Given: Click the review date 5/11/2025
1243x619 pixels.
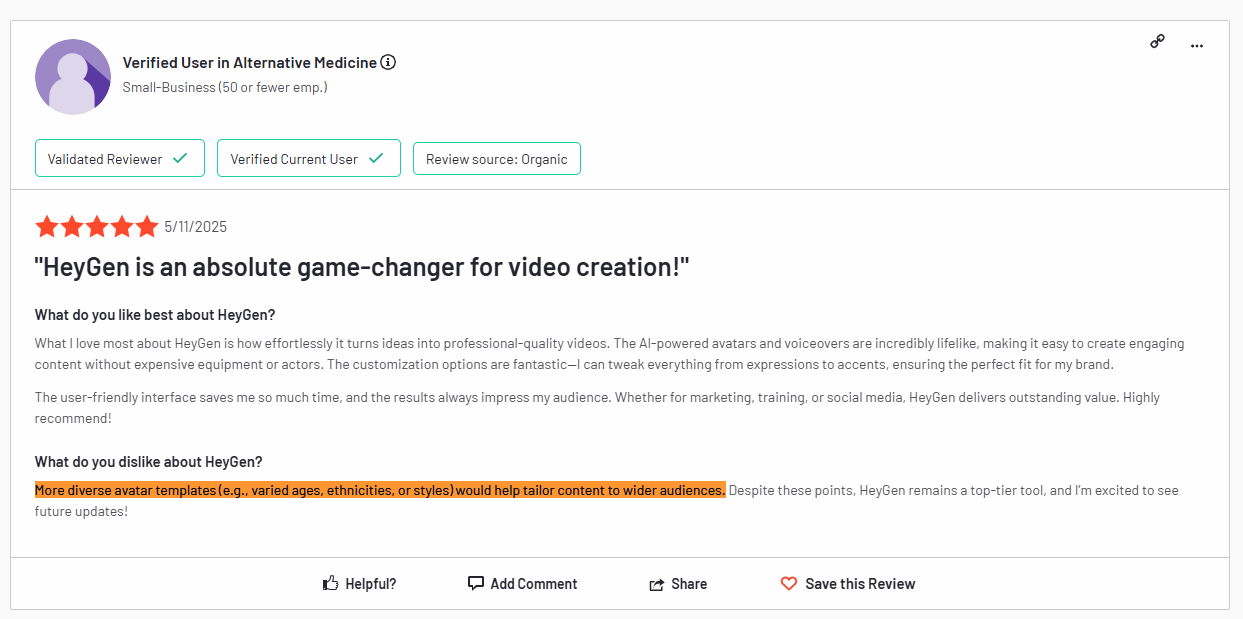Looking at the screenshot, I should pyautogui.click(x=196, y=227).
